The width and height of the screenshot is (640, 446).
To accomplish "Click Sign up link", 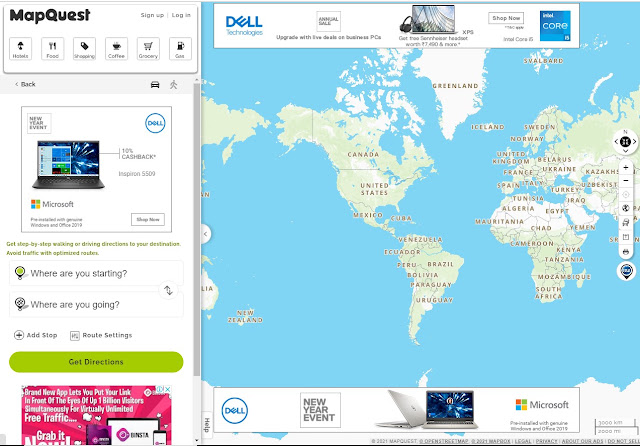I will 152,15.
